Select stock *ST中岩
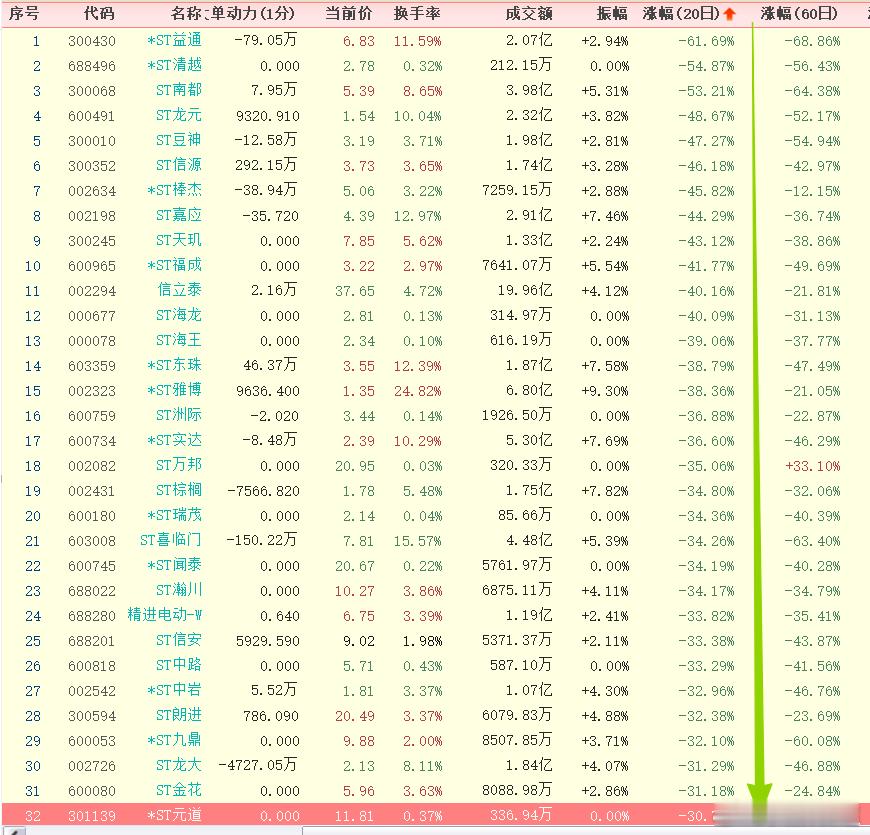The width and height of the screenshot is (870, 835). 175,690
